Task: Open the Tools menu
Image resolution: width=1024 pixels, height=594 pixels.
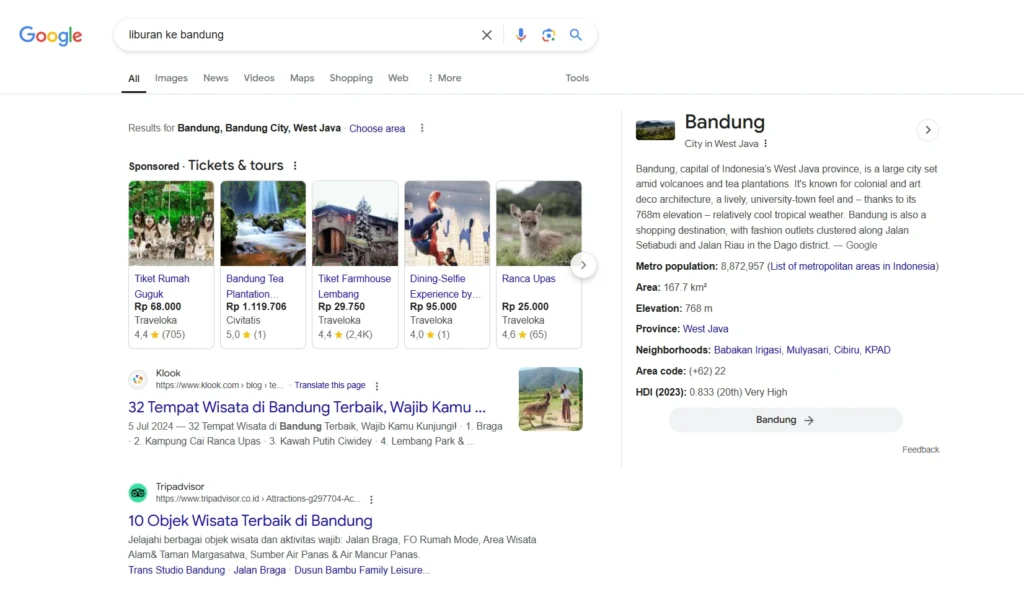Action: coord(577,78)
